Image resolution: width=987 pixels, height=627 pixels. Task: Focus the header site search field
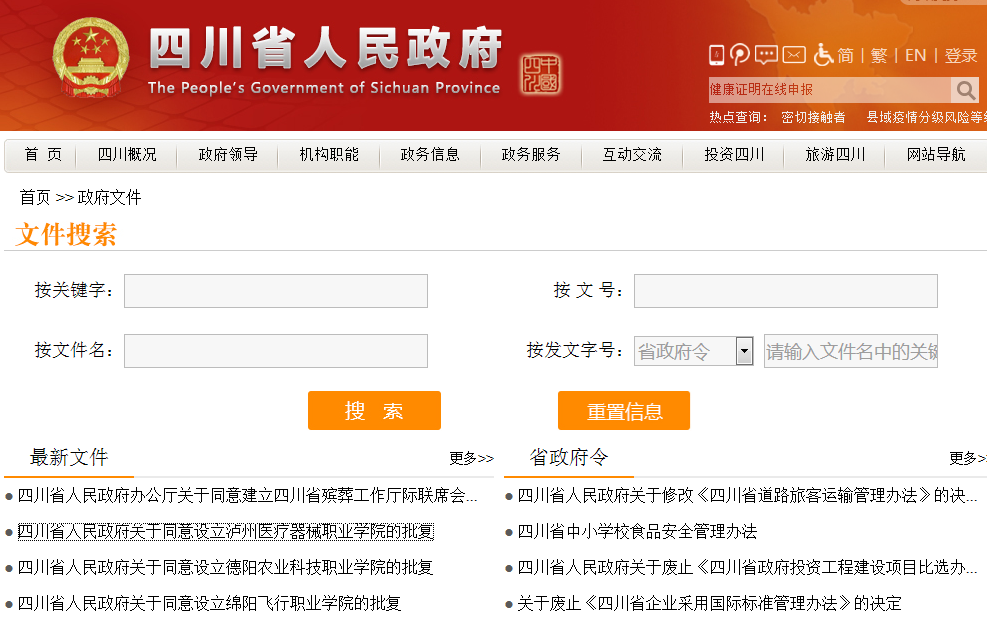pos(830,90)
